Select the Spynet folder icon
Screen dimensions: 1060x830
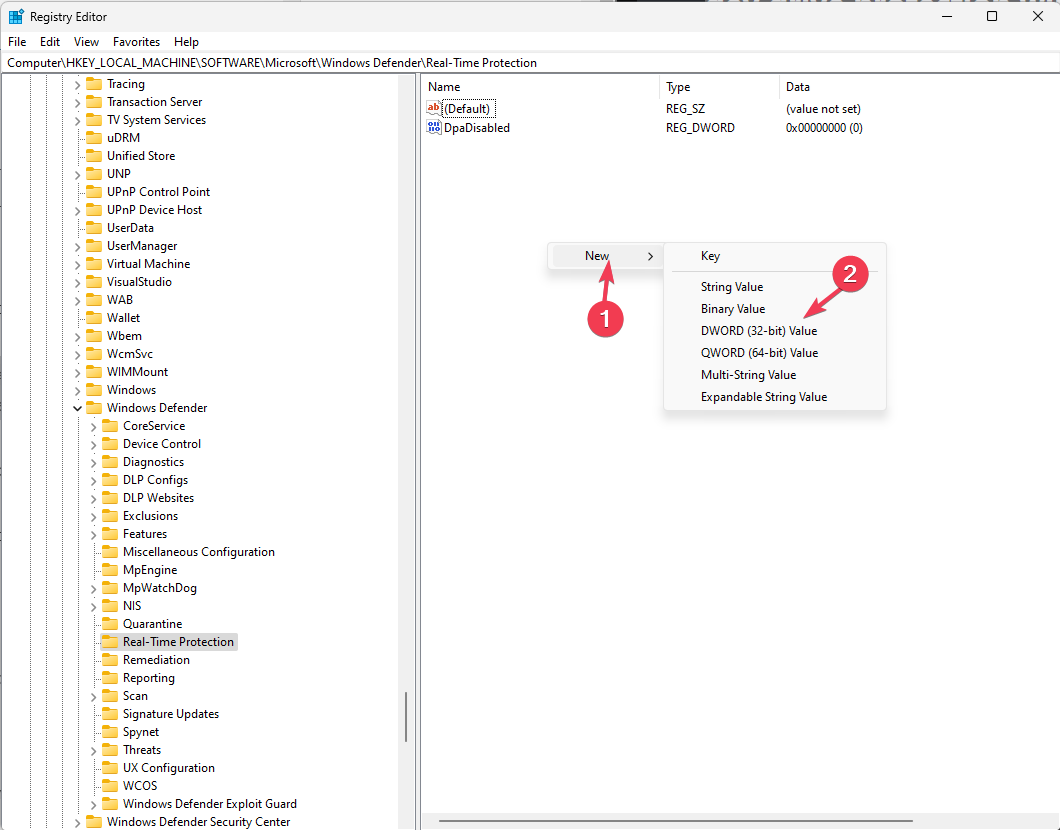(110, 732)
